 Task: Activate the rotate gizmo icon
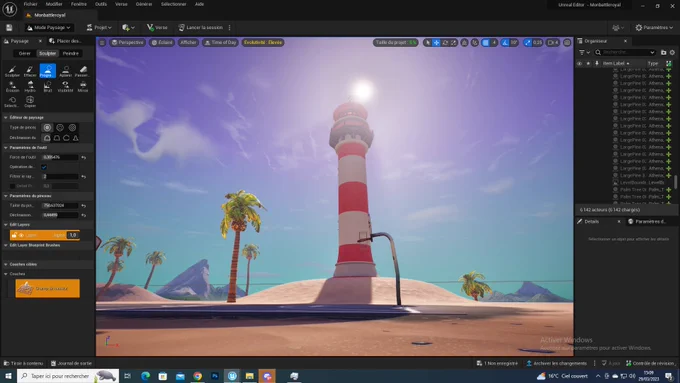pos(445,43)
